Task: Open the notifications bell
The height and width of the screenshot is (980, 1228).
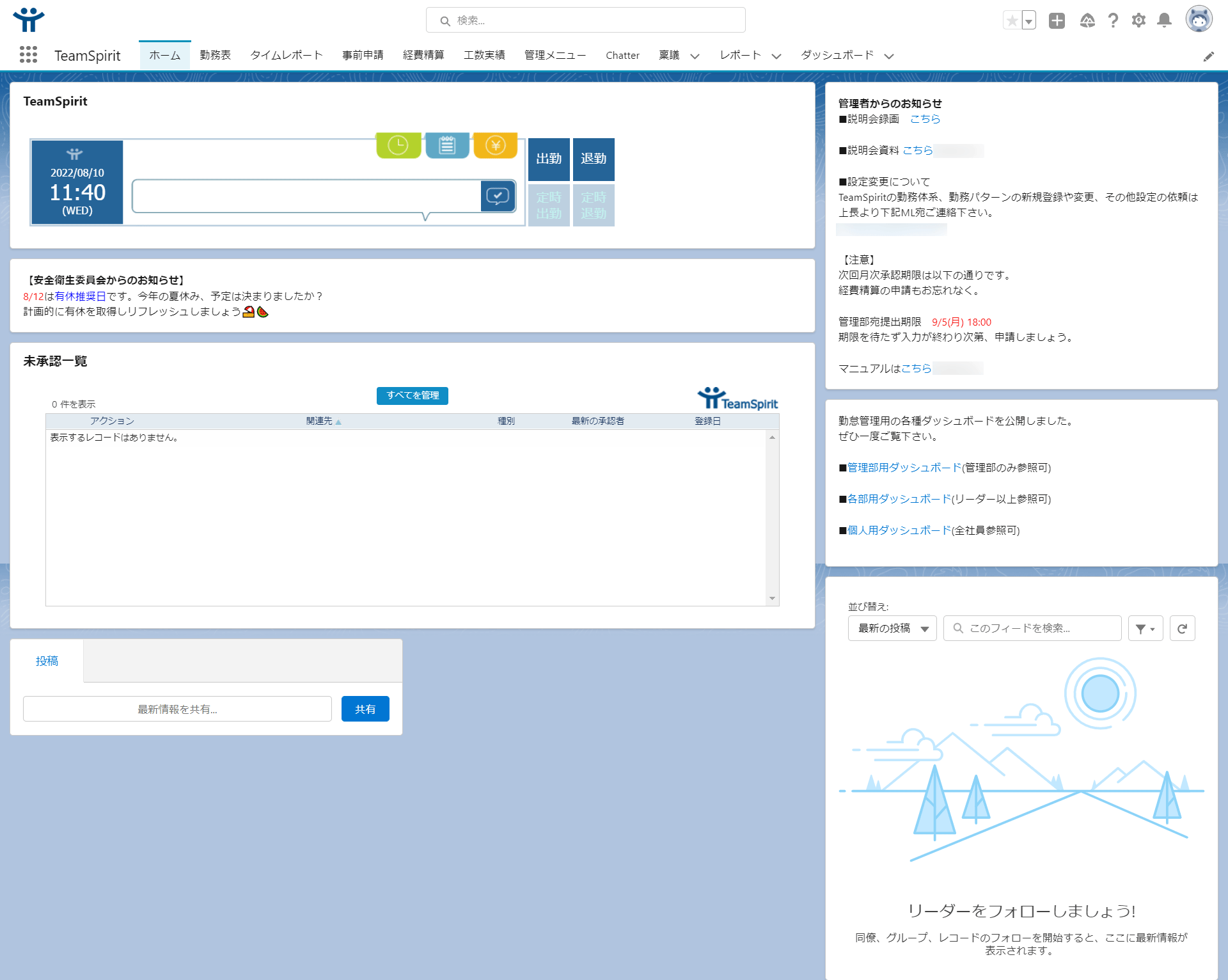Action: 1164,20
